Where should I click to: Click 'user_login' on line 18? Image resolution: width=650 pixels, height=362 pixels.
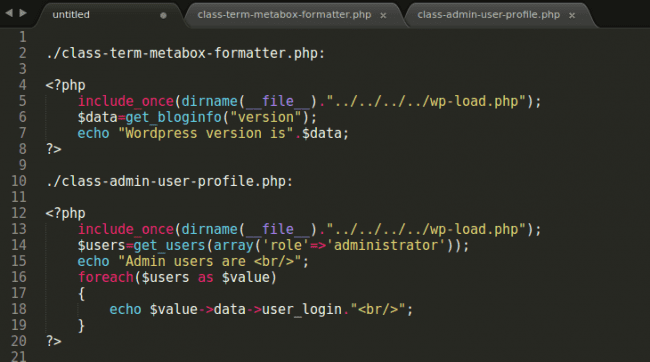click(302, 309)
